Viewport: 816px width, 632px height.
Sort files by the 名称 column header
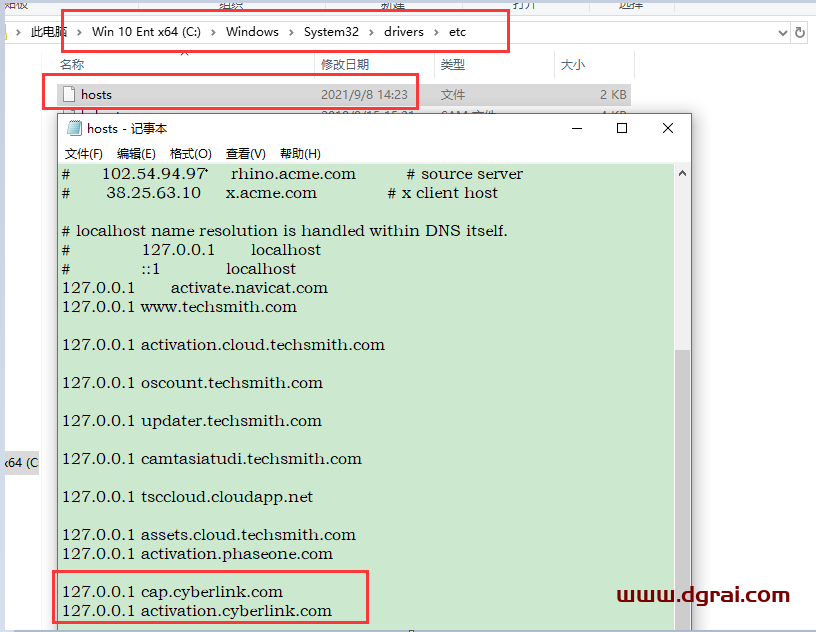72,65
